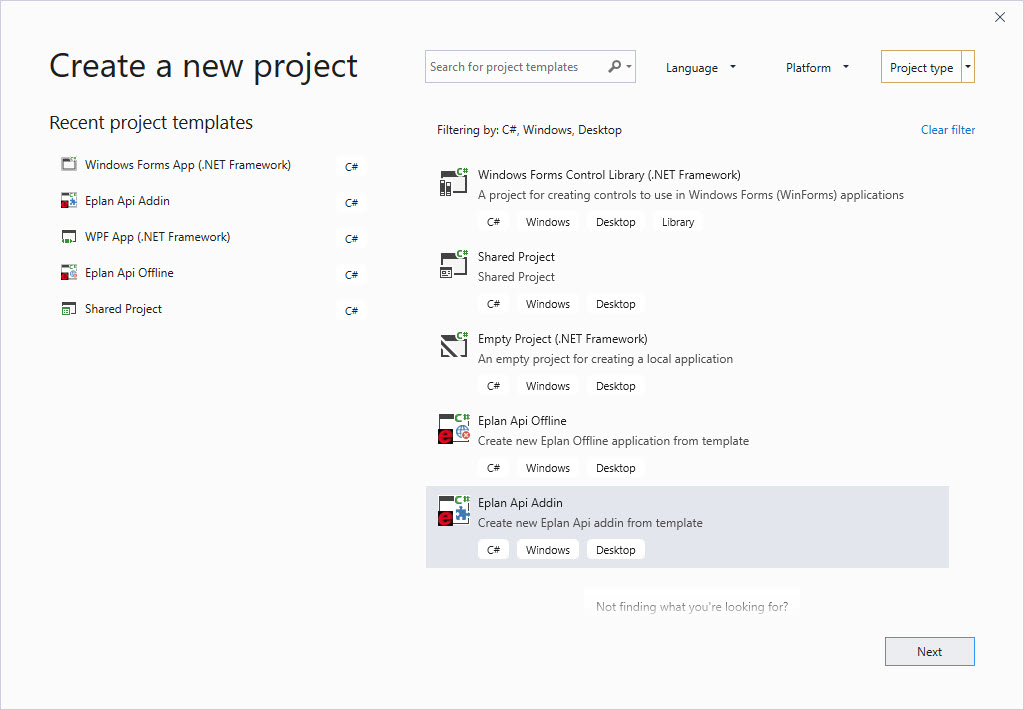Click the Eplan Api Offline icon in the results list
Viewport: 1024px width, 710px height.
454,428
